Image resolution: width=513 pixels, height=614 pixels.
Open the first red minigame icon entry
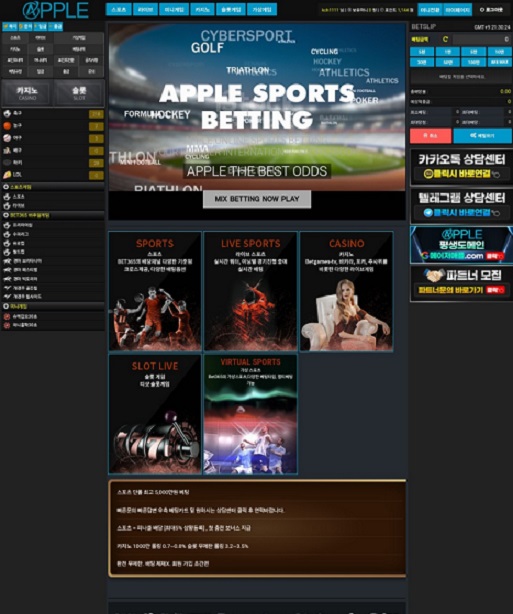click(x=7, y=316)
